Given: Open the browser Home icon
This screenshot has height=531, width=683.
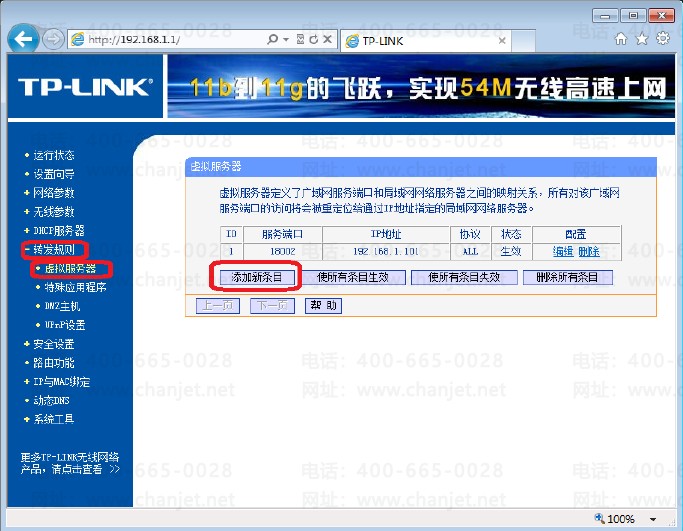Looking at the screenshot, I should coord(621,39).
